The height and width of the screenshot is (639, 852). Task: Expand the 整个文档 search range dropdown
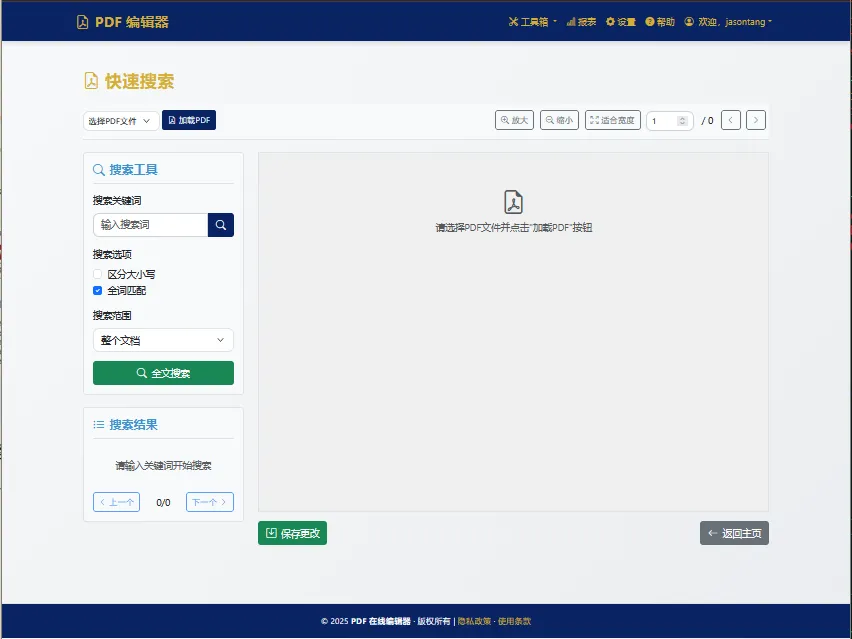coord(163,340)
